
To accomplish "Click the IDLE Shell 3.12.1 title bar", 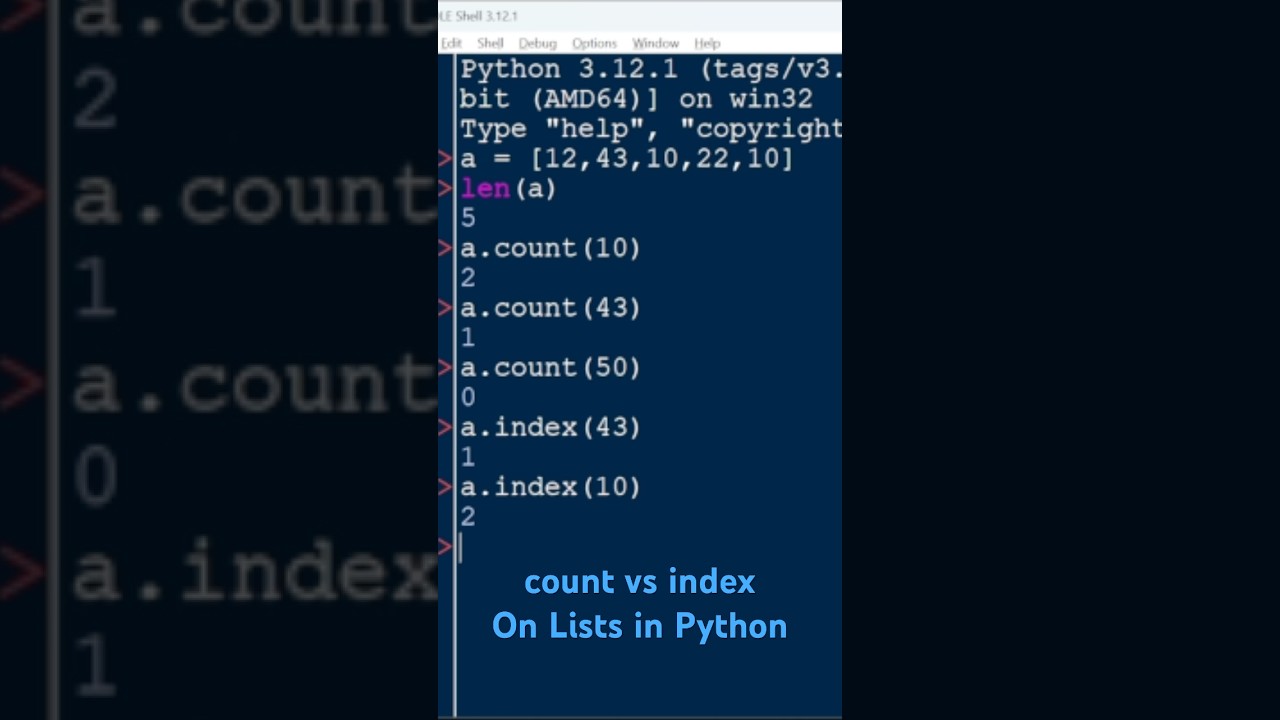I will 640,16.
